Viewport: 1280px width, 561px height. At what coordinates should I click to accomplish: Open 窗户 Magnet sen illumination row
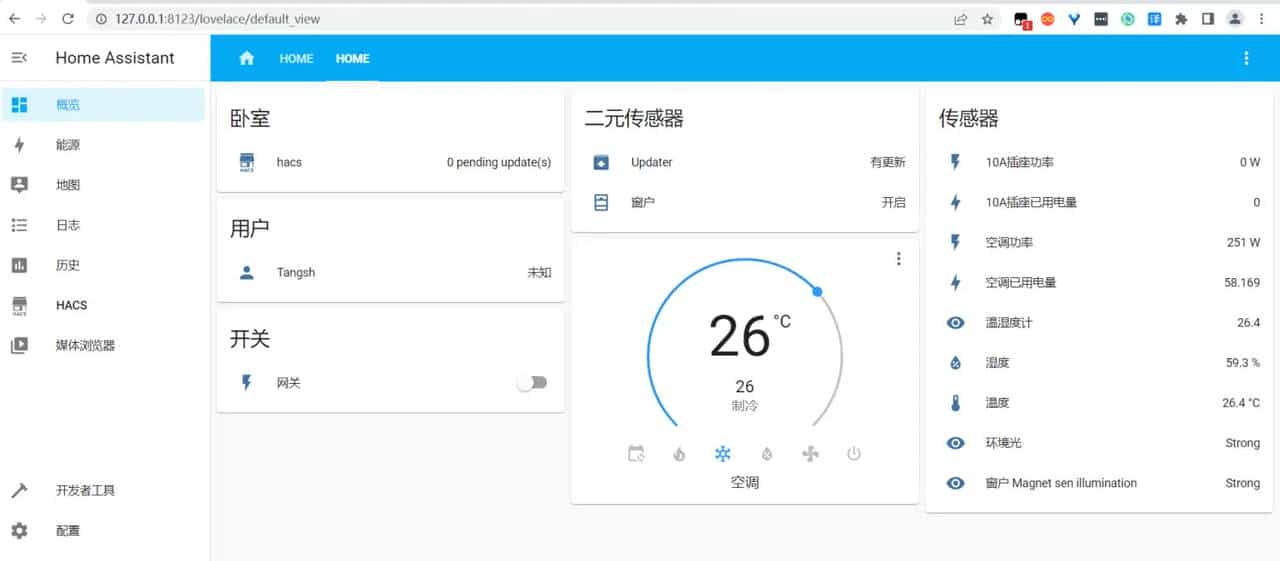pos(1099,483)
